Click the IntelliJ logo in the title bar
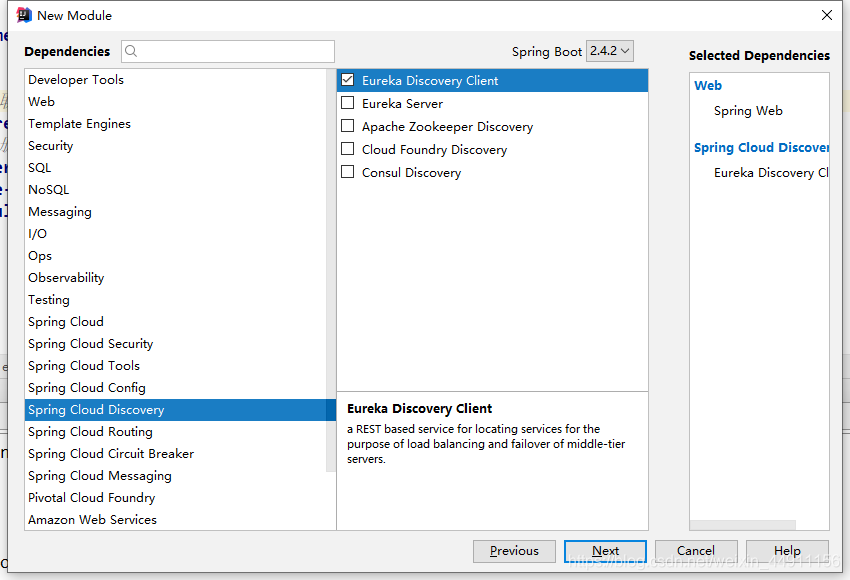 (x=24, y=15)
